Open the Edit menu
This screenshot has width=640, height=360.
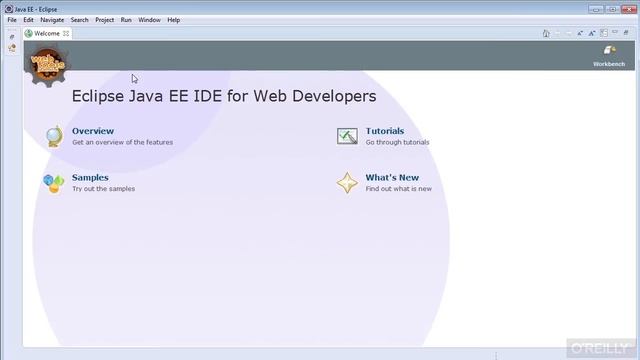[28, 20]
